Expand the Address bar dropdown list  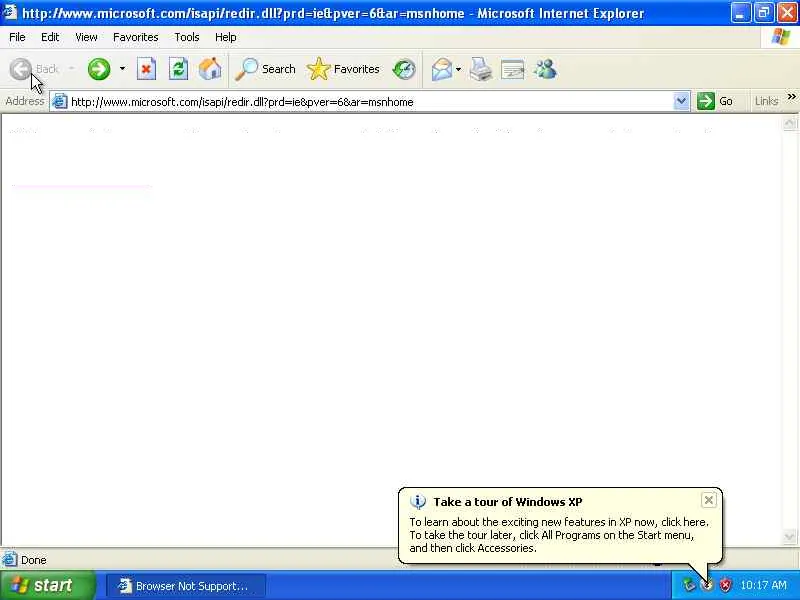[x=681, y=101]
